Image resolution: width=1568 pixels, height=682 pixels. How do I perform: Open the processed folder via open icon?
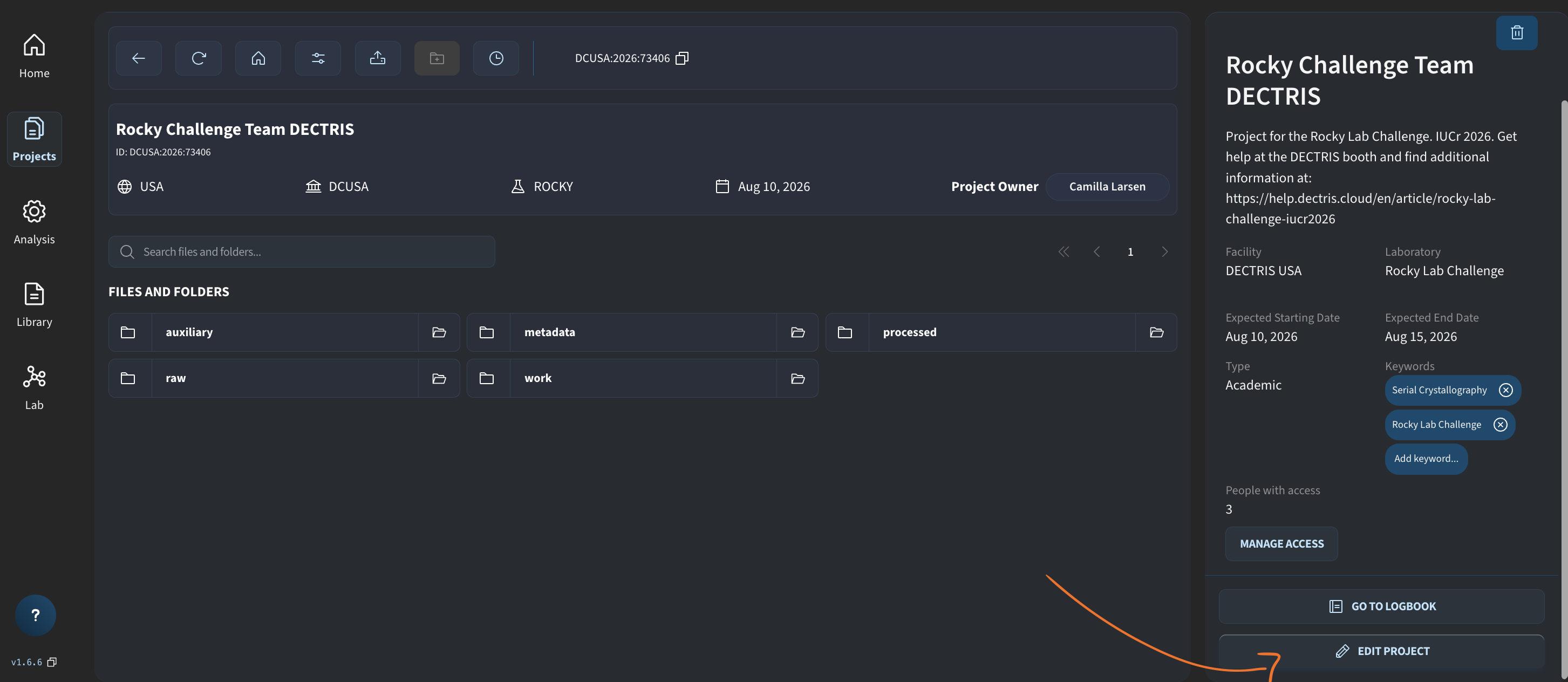click(x=1156, y=332)
